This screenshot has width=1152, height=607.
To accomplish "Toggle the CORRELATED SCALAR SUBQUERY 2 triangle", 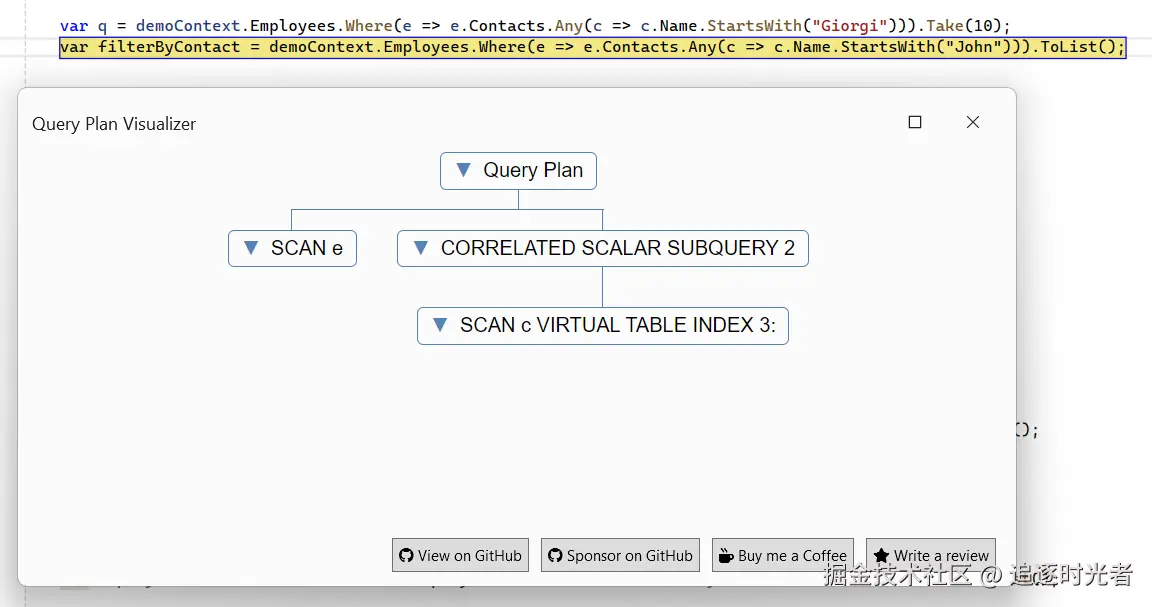I will point(421,247).
